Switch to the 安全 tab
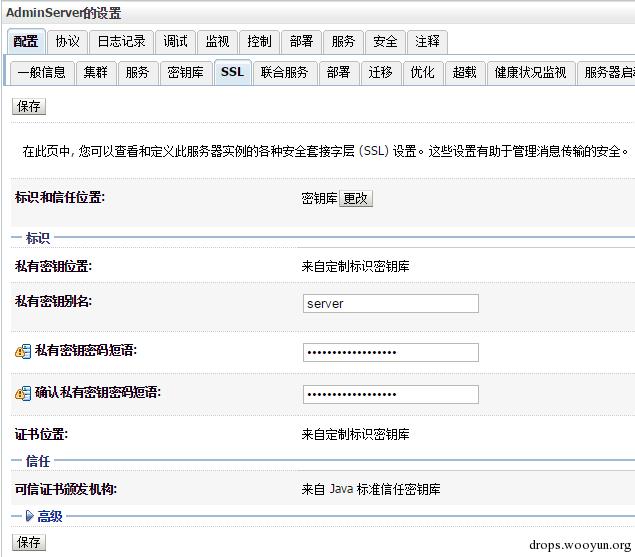 pyautogui.click(x=386, y=41)
